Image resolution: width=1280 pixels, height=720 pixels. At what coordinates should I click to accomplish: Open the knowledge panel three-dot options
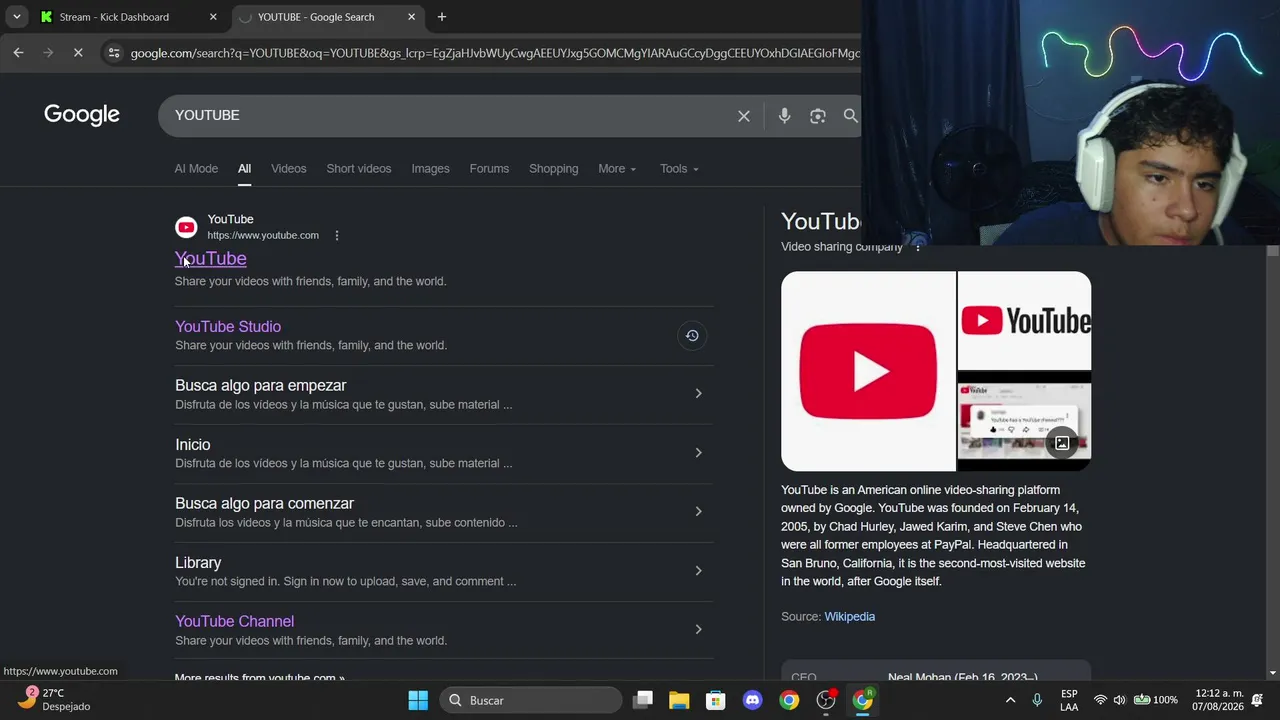click(x=918, y=247)
